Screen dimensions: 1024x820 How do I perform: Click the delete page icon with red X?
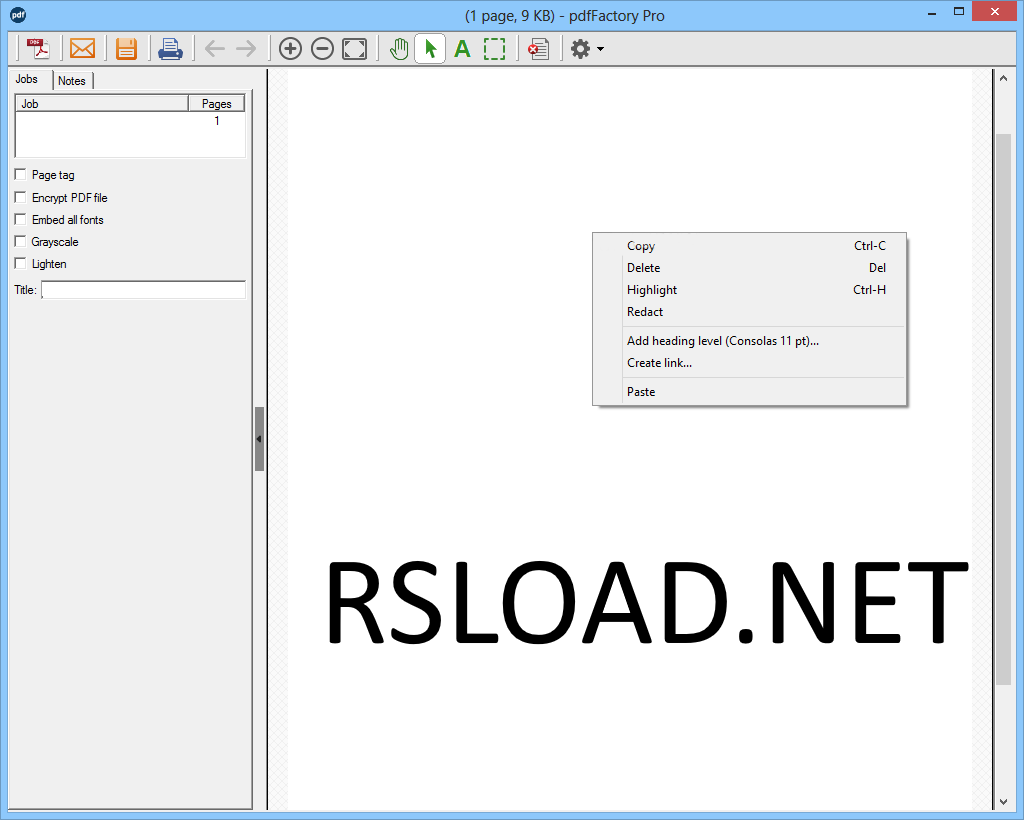(x=539, y=49)
